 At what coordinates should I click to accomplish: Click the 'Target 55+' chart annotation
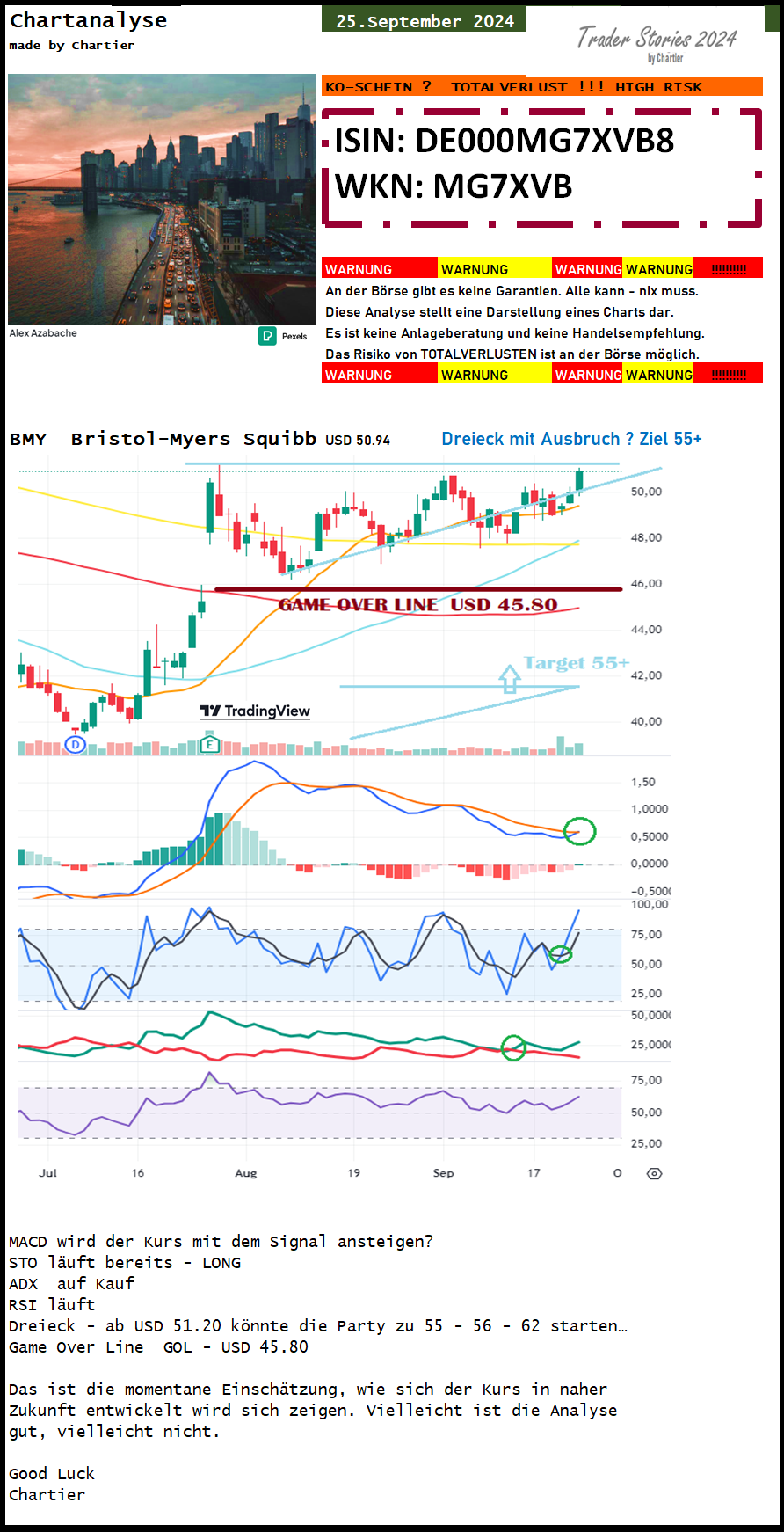[576, 663]
